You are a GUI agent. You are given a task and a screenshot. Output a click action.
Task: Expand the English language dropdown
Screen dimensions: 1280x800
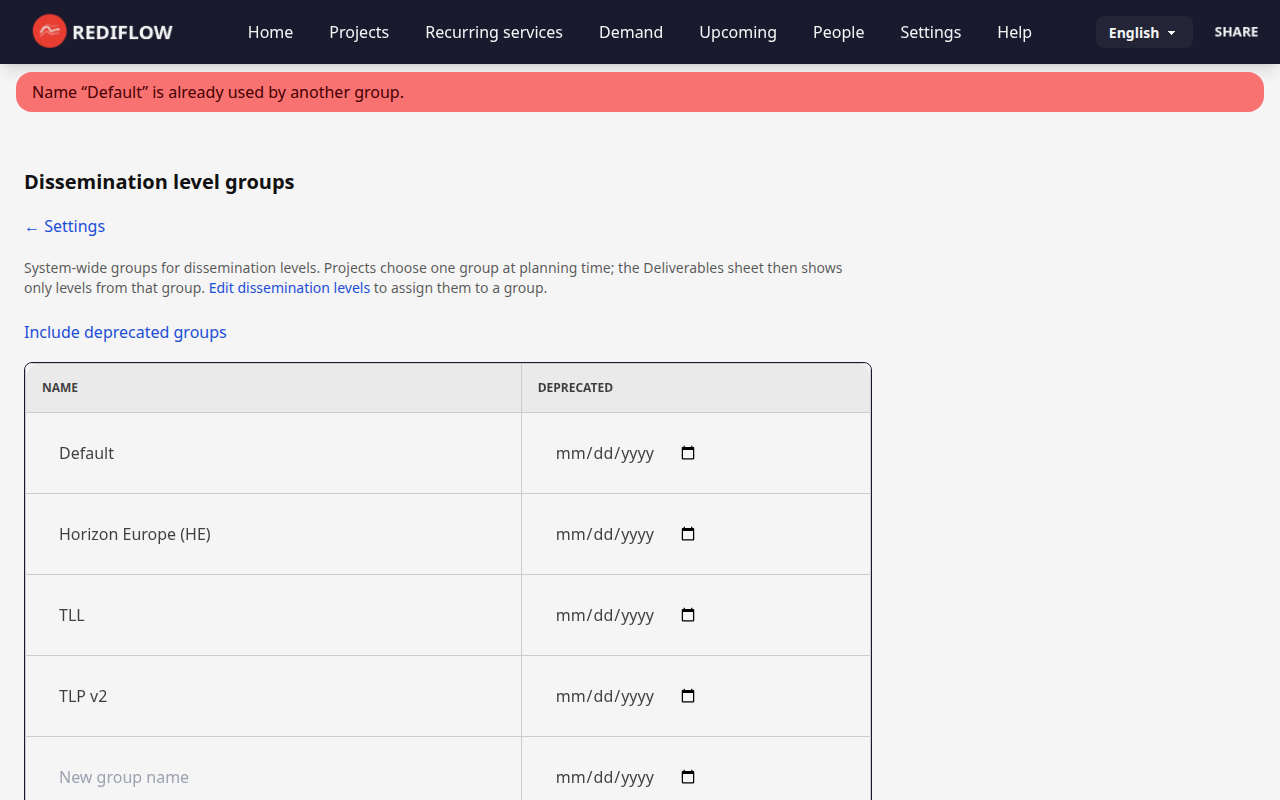coord(1143,31)
